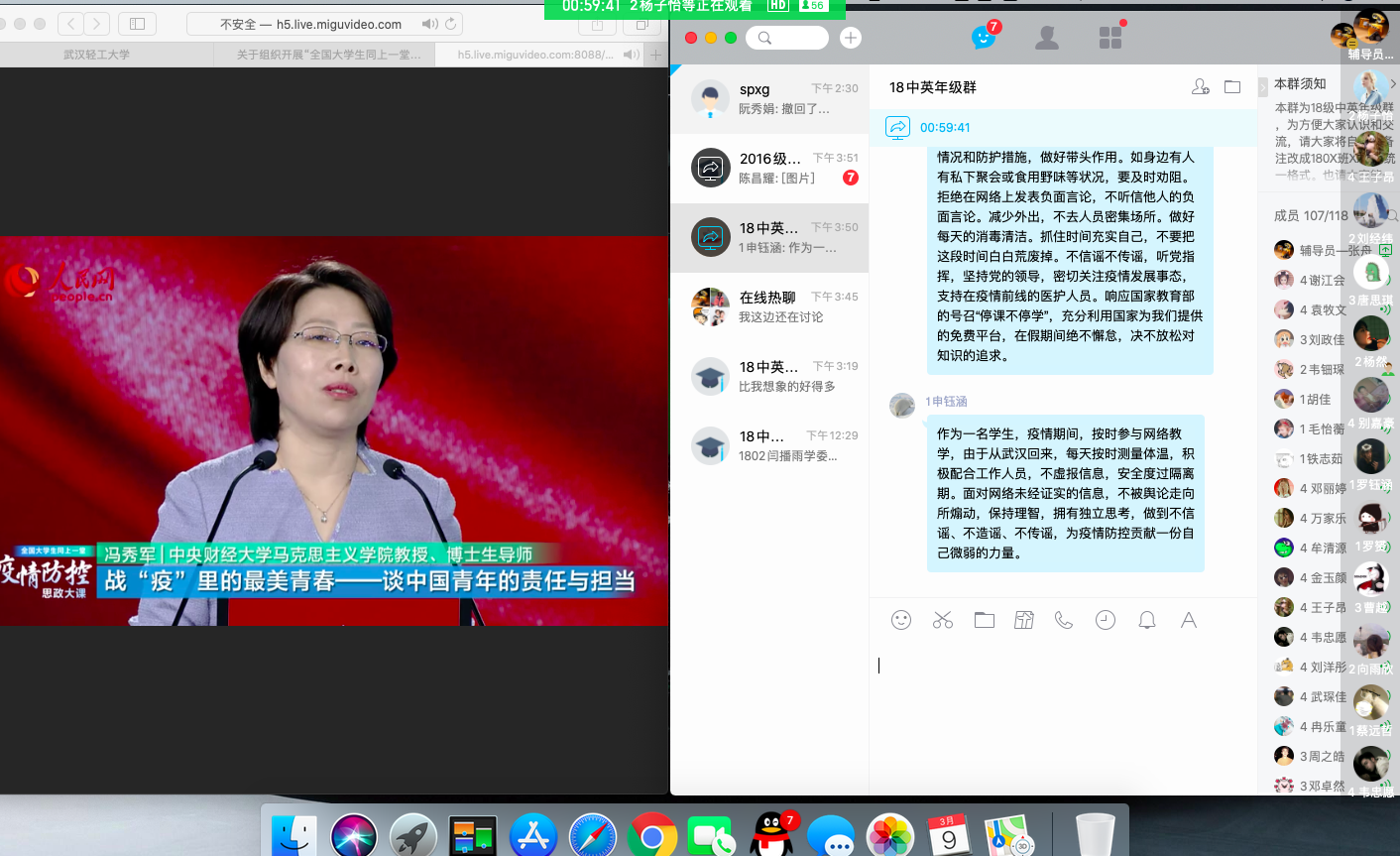1400x856 pixels.
Task: Open font settings with the A icon
Action: [x=1188, y=620]
